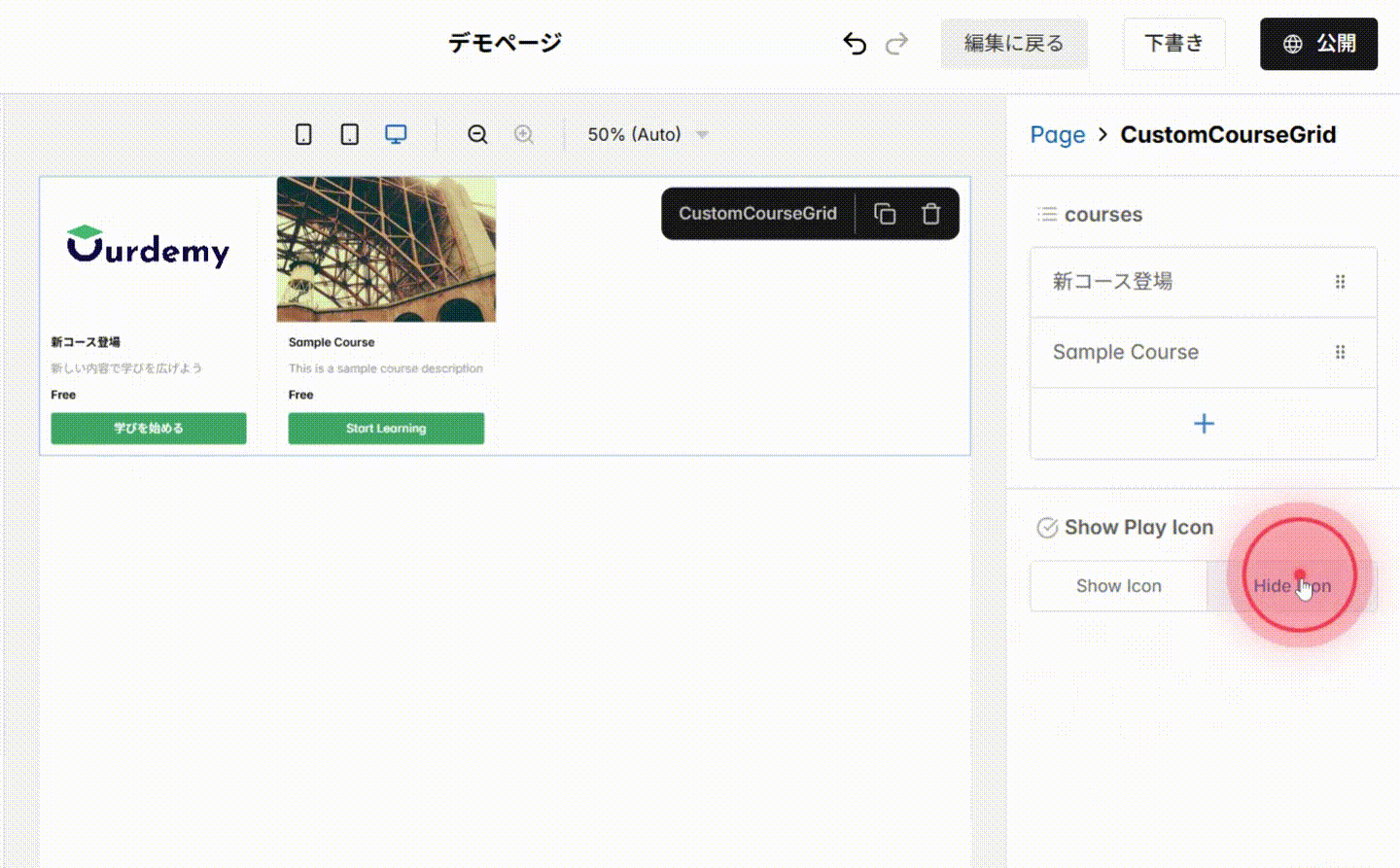The height and width of the screenshot is (868, 1400).
Task: Duplicate the CustomCourseGrid component
Action: coord(884,213)
